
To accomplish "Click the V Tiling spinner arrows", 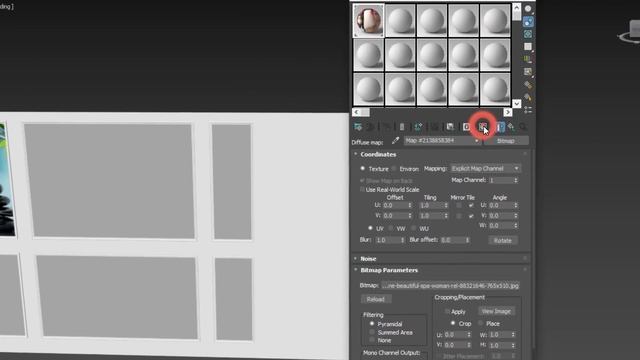I will click(x=446, y=216).
